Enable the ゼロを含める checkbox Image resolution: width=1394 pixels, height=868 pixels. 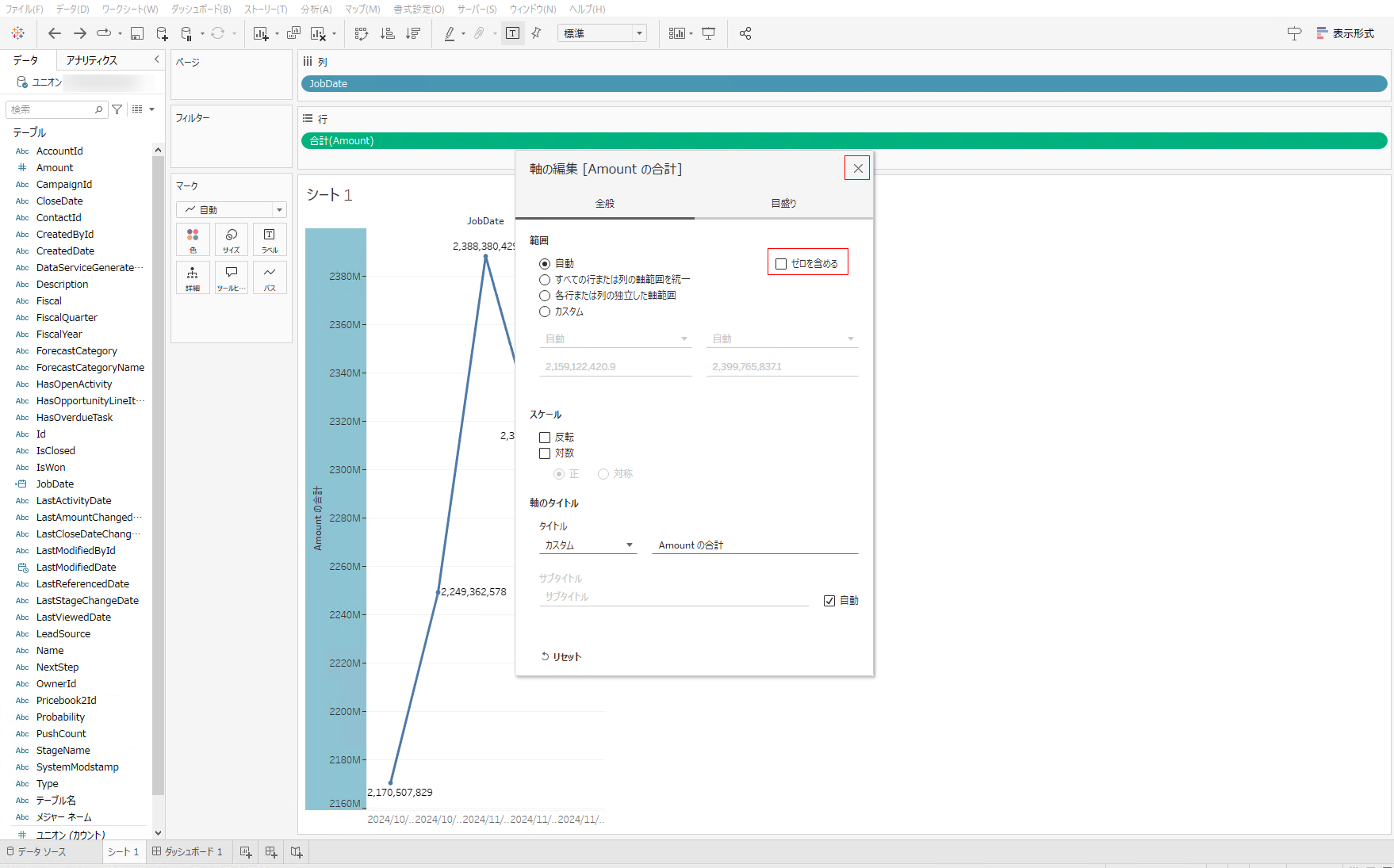pos(781,264)
